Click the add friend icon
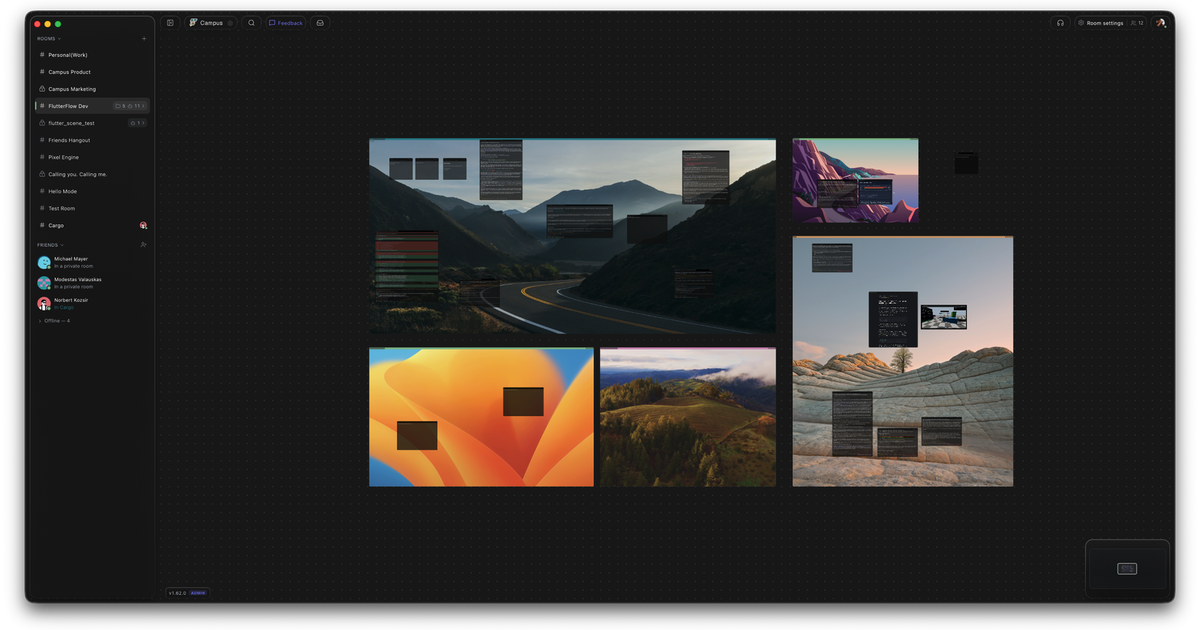The image size is (1200, 630). [x=144, y=245]
